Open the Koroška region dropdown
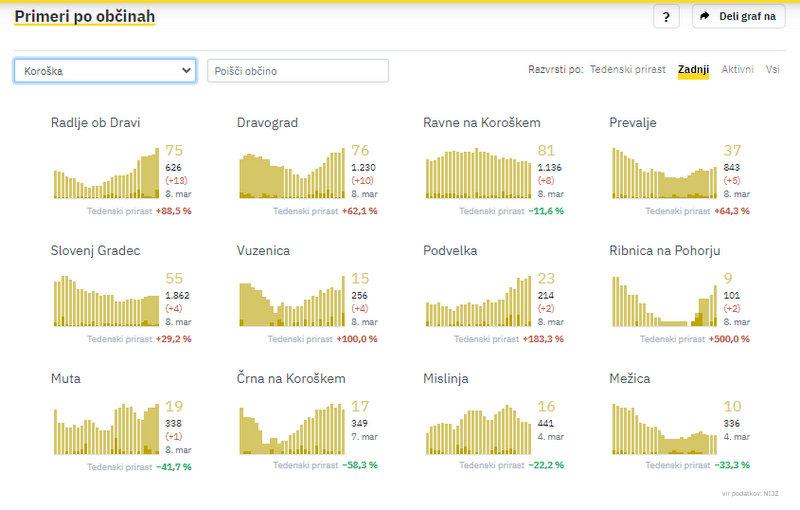 click(x=105, y=71)
